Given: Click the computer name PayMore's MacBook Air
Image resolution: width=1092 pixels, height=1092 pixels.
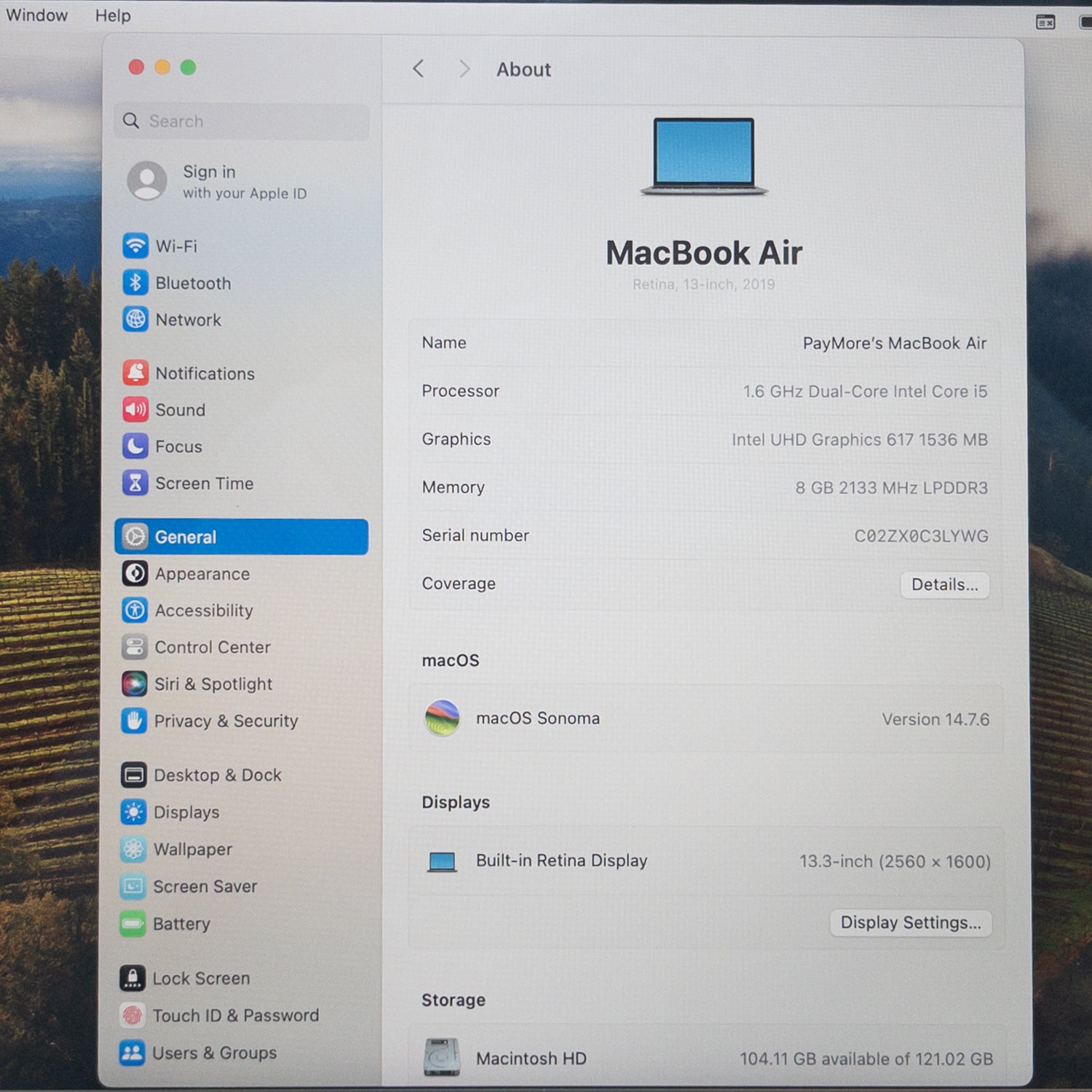Looking at the screenshot, I should click(x=895, y=343).
